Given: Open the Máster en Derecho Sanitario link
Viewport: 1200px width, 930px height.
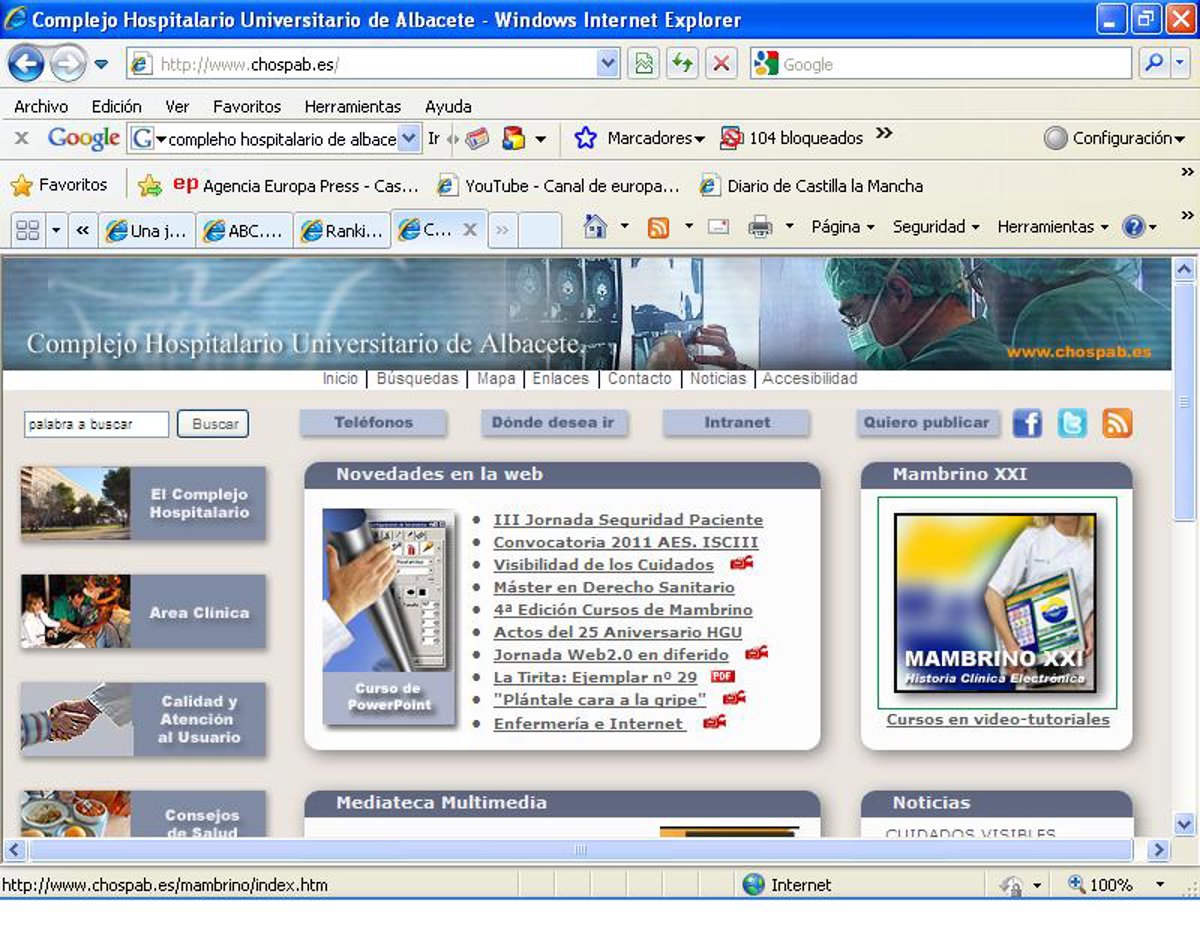Looking at the screenshot, I should pyautogui.click(x=614, y=587).
